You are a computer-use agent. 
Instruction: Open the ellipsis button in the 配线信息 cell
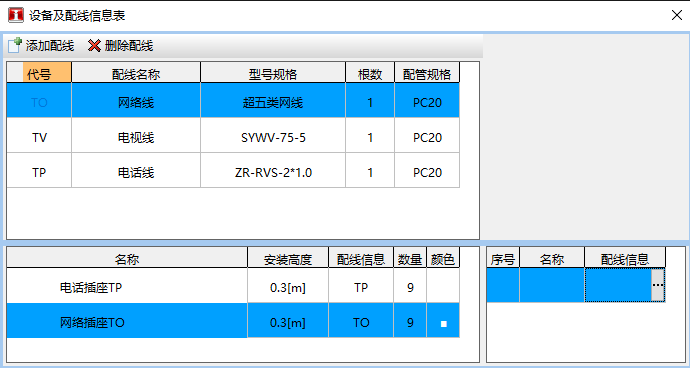658,285
